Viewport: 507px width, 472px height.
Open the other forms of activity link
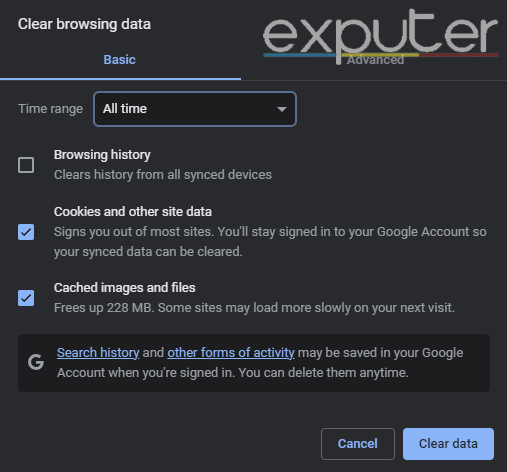pyautogui.click(x=231, y=353)
